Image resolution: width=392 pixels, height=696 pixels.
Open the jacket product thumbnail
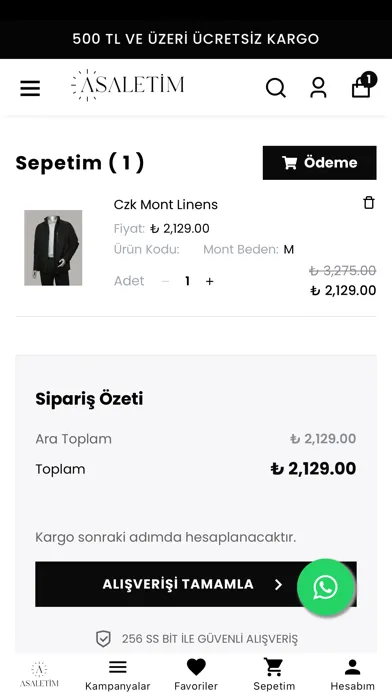pyautogui.click(x=53, y=248)
